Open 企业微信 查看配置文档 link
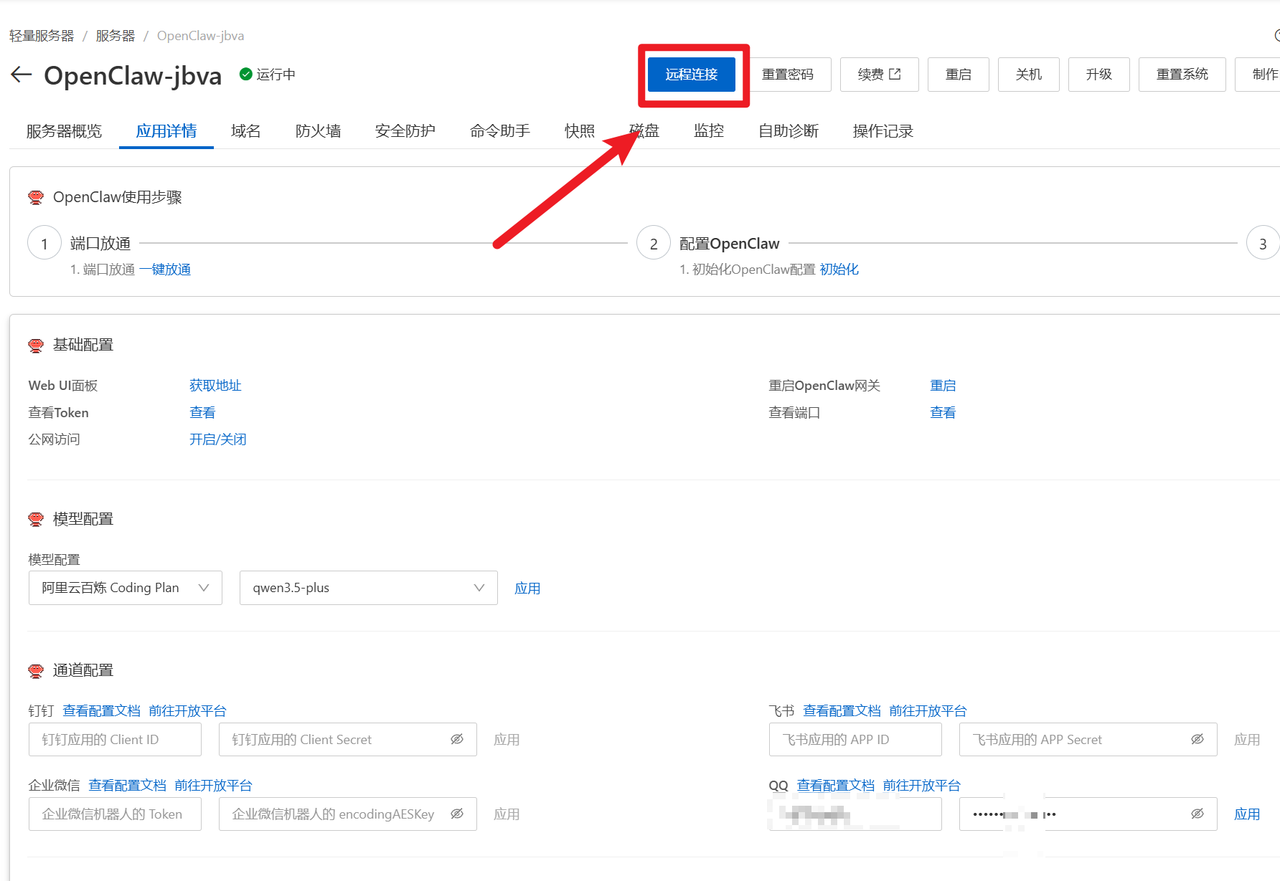 coord(128,785)
